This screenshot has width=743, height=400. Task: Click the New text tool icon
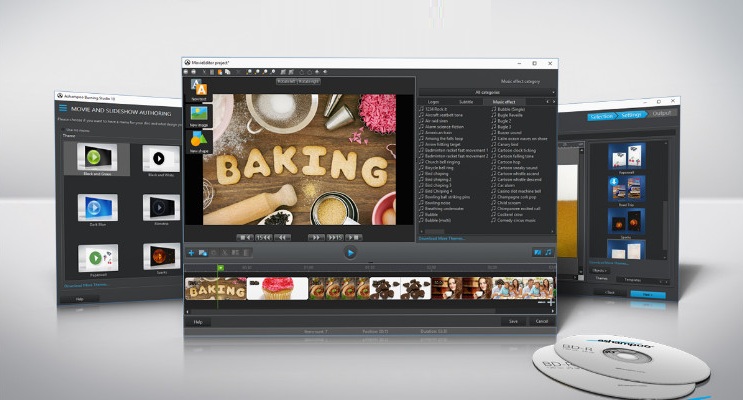(x=198, y=88)
